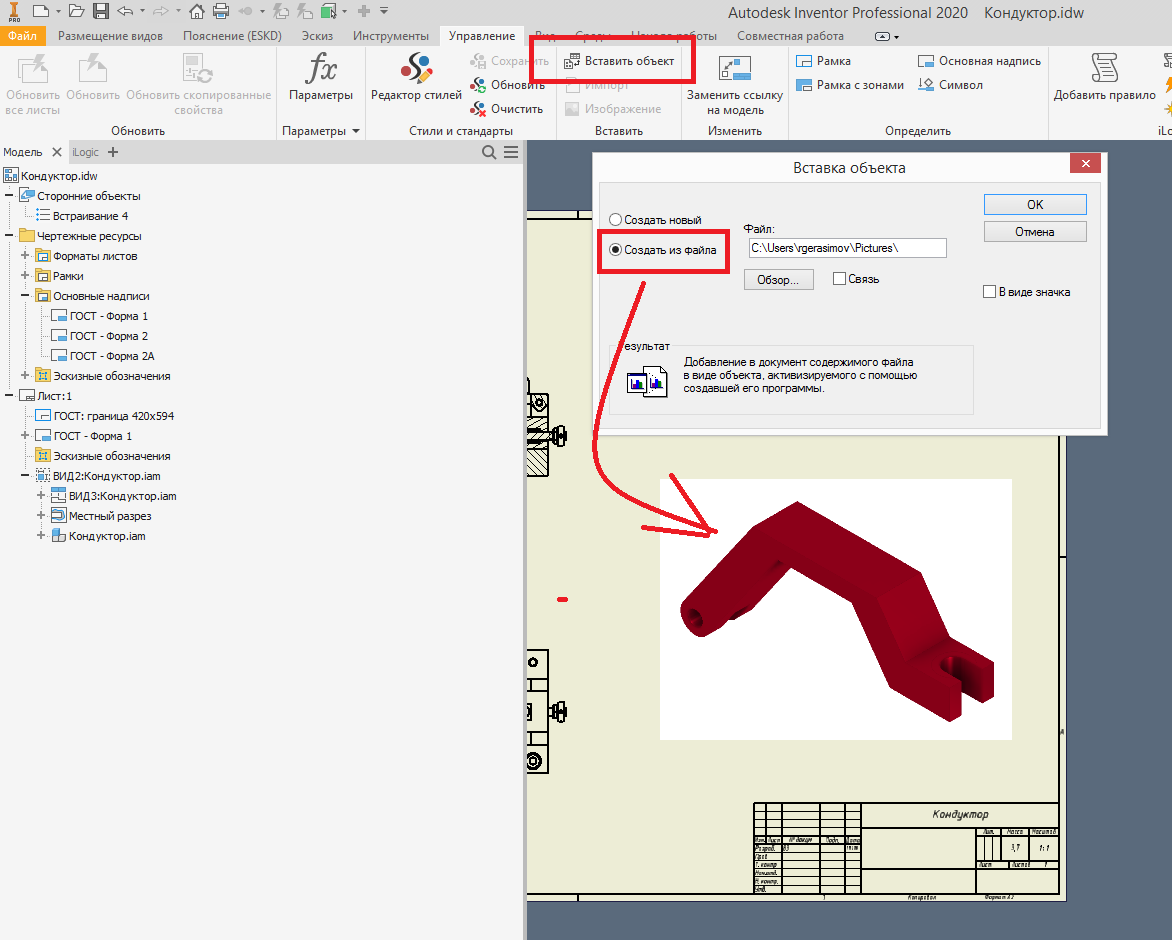Click OK in Вставка объекта dialog
Viewport: 1172px width, 940px height.
click(x=1035, y=205)
